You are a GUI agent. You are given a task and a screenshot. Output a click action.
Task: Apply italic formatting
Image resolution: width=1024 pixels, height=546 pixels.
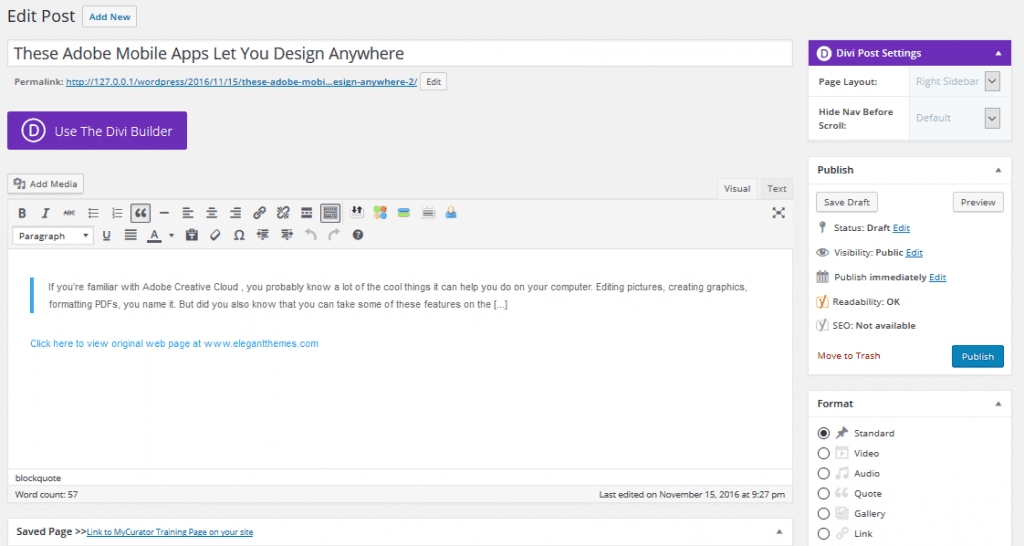pyautogui.click(x=45, y=213)
